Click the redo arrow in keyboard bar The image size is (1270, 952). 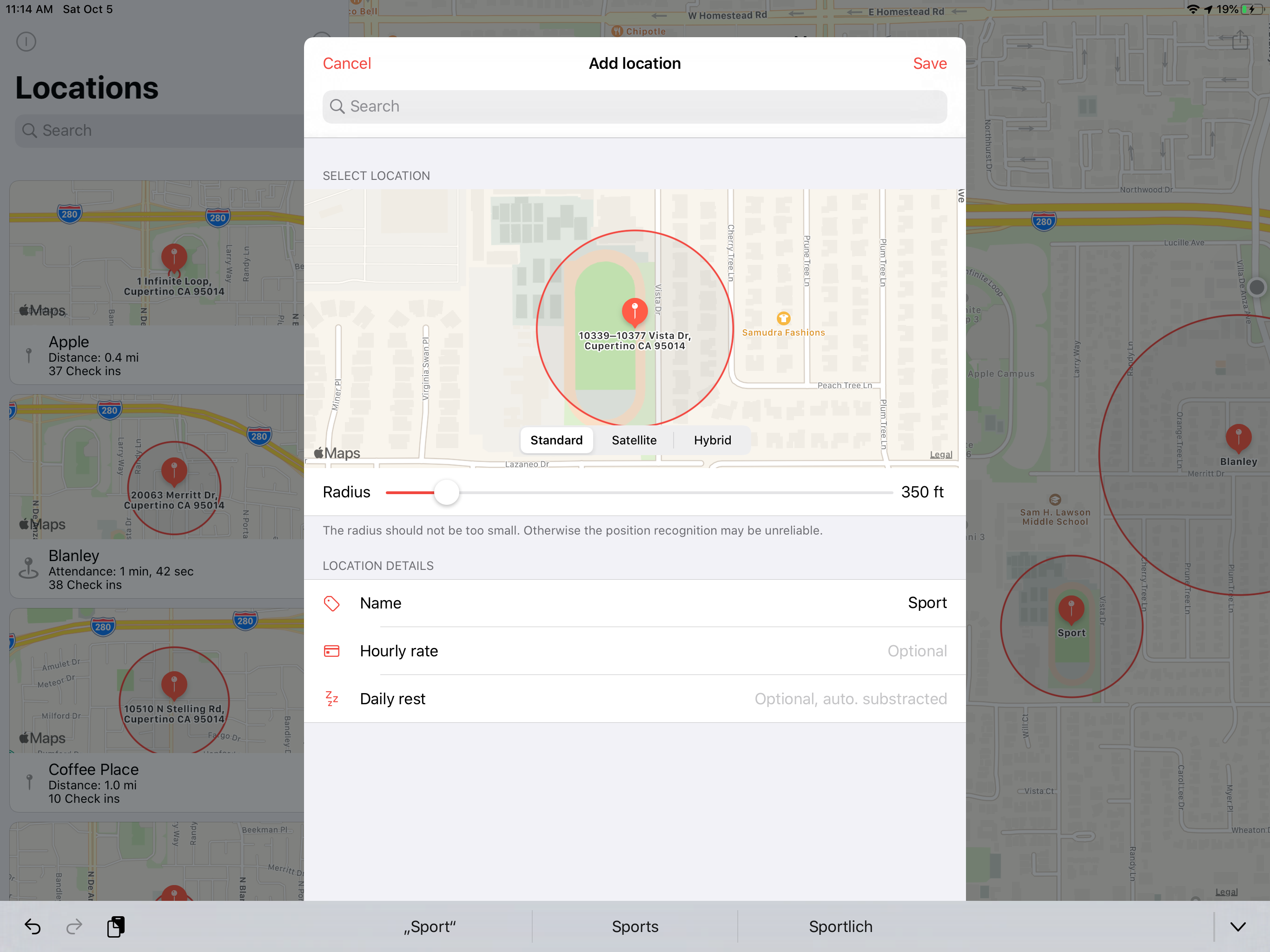click(74, 926)
